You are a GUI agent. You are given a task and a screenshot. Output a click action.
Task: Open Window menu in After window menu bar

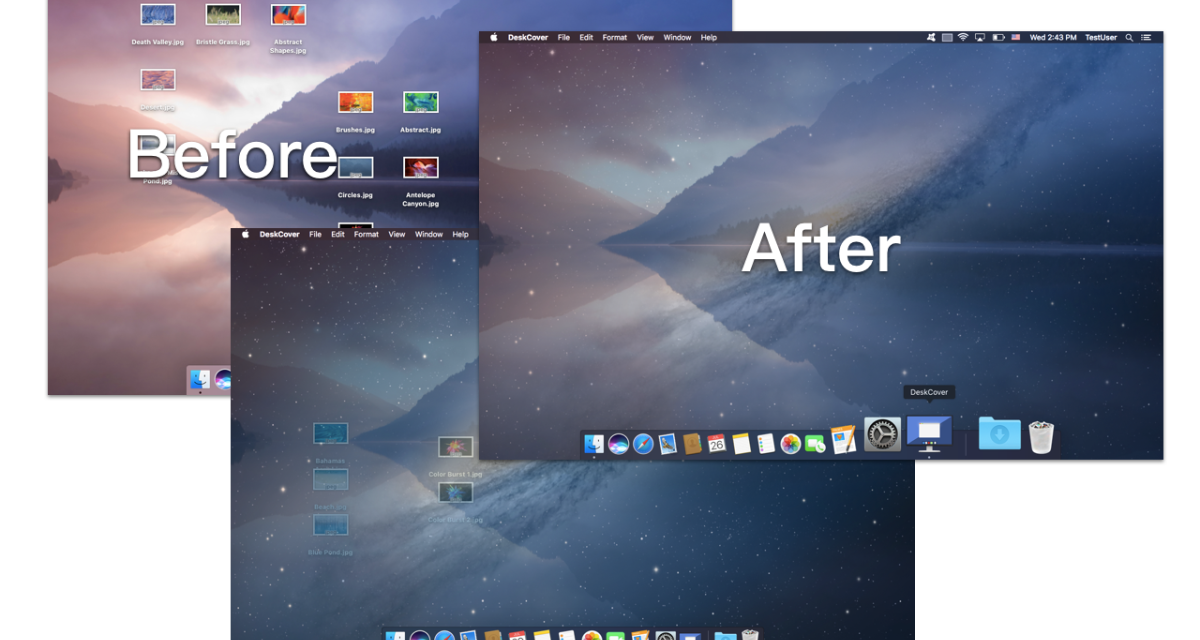[x=677, y=37]
